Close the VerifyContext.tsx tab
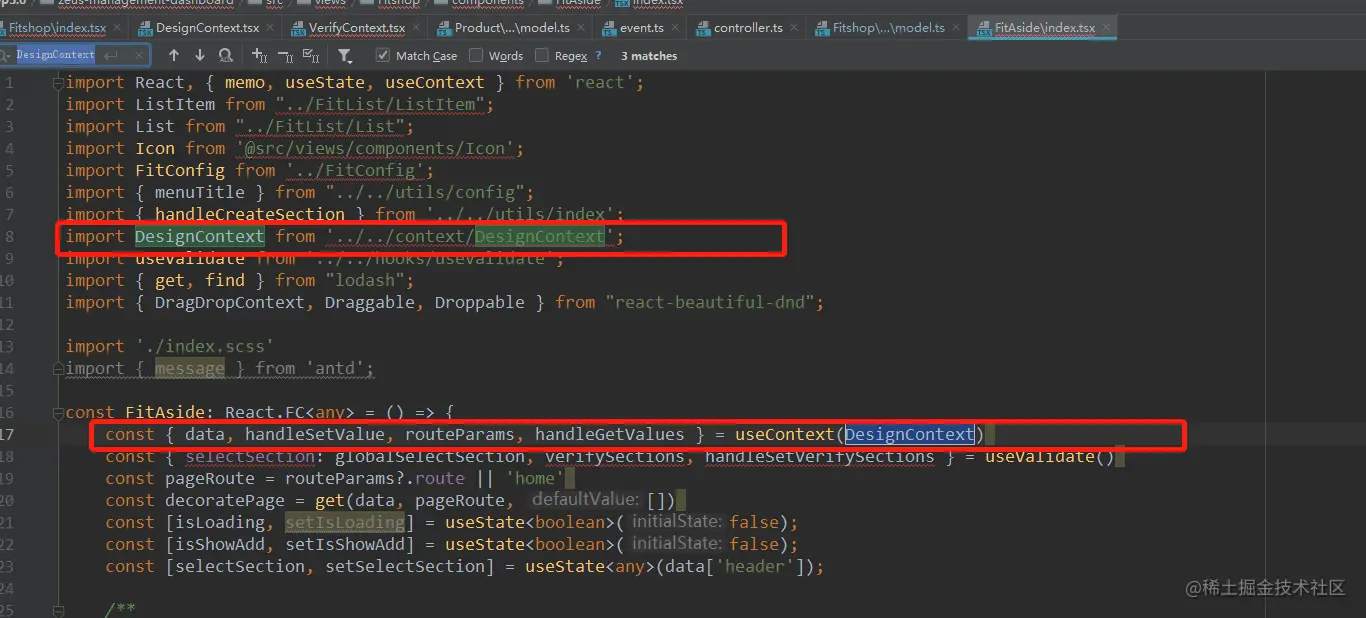This screenshot has height=618, width=1366. pos(418,28)
